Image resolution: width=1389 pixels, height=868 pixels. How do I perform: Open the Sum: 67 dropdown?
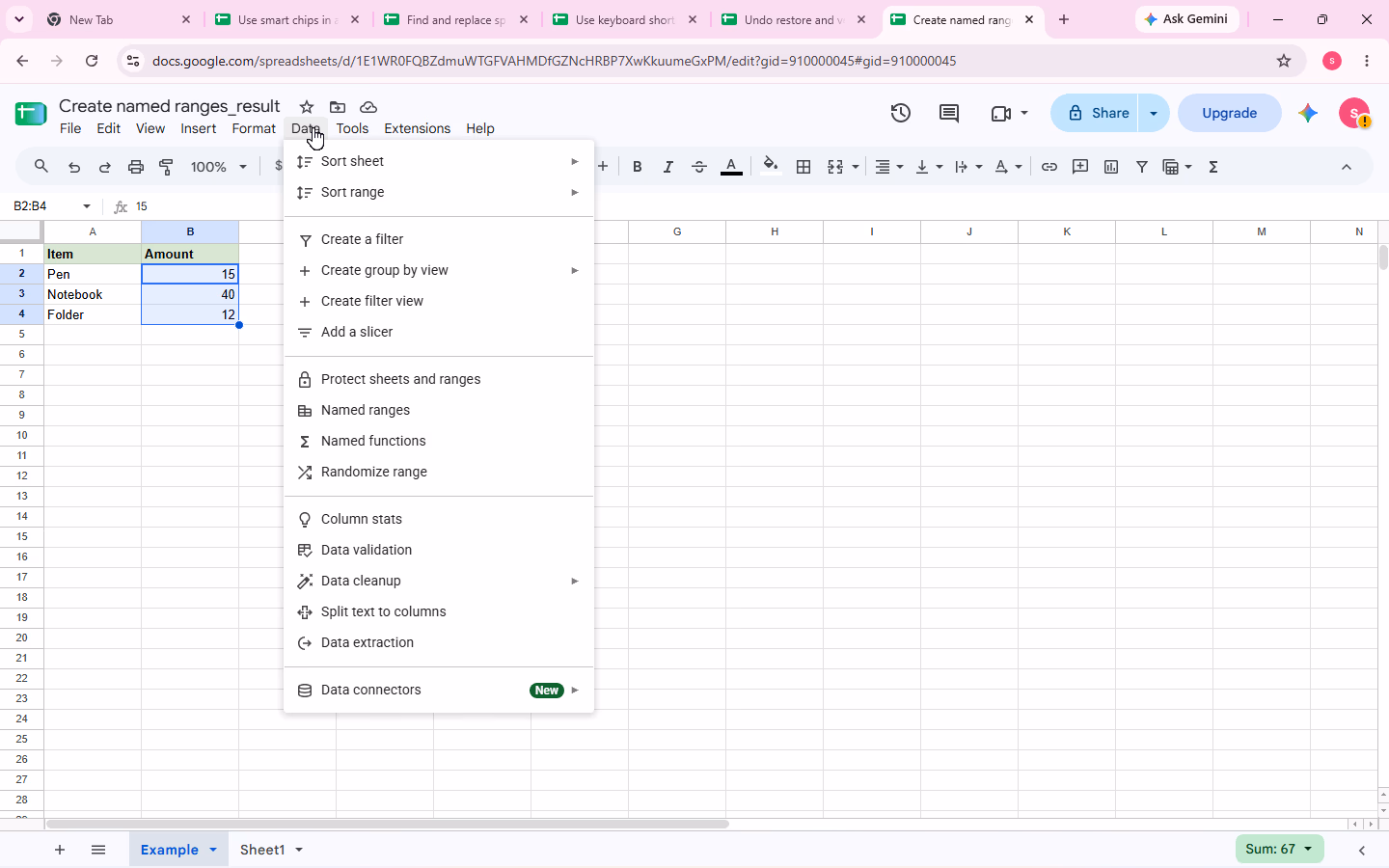click(1279, 849)
